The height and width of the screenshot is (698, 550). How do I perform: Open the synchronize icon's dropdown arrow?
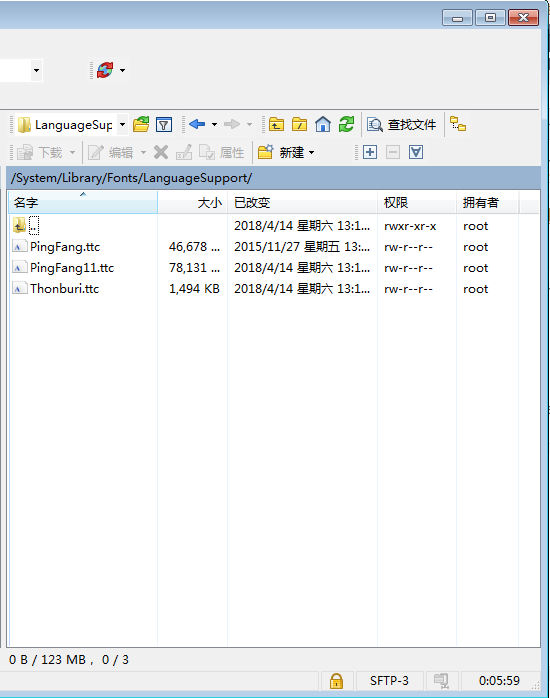point(122,70)
